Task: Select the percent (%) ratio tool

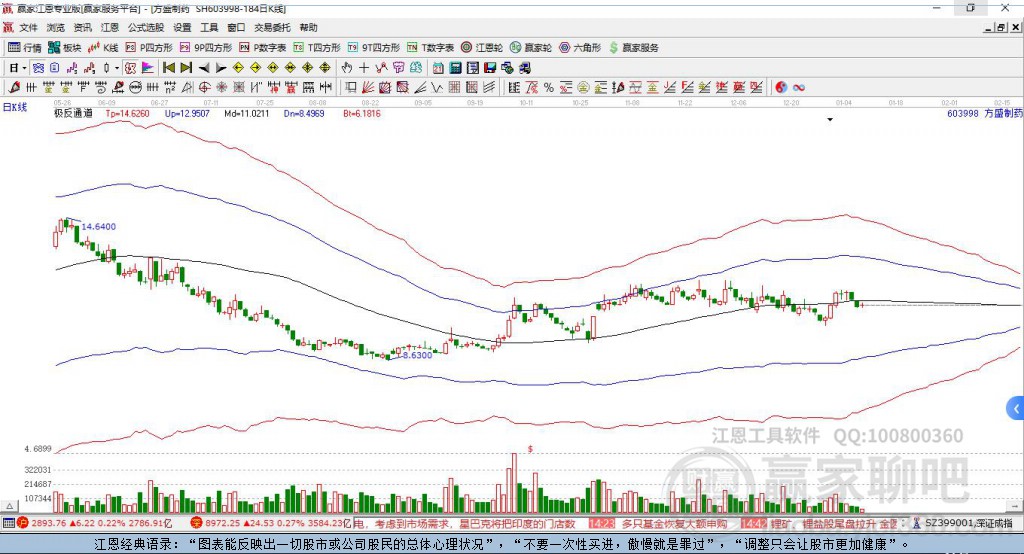Action: [x=549, y=88]
